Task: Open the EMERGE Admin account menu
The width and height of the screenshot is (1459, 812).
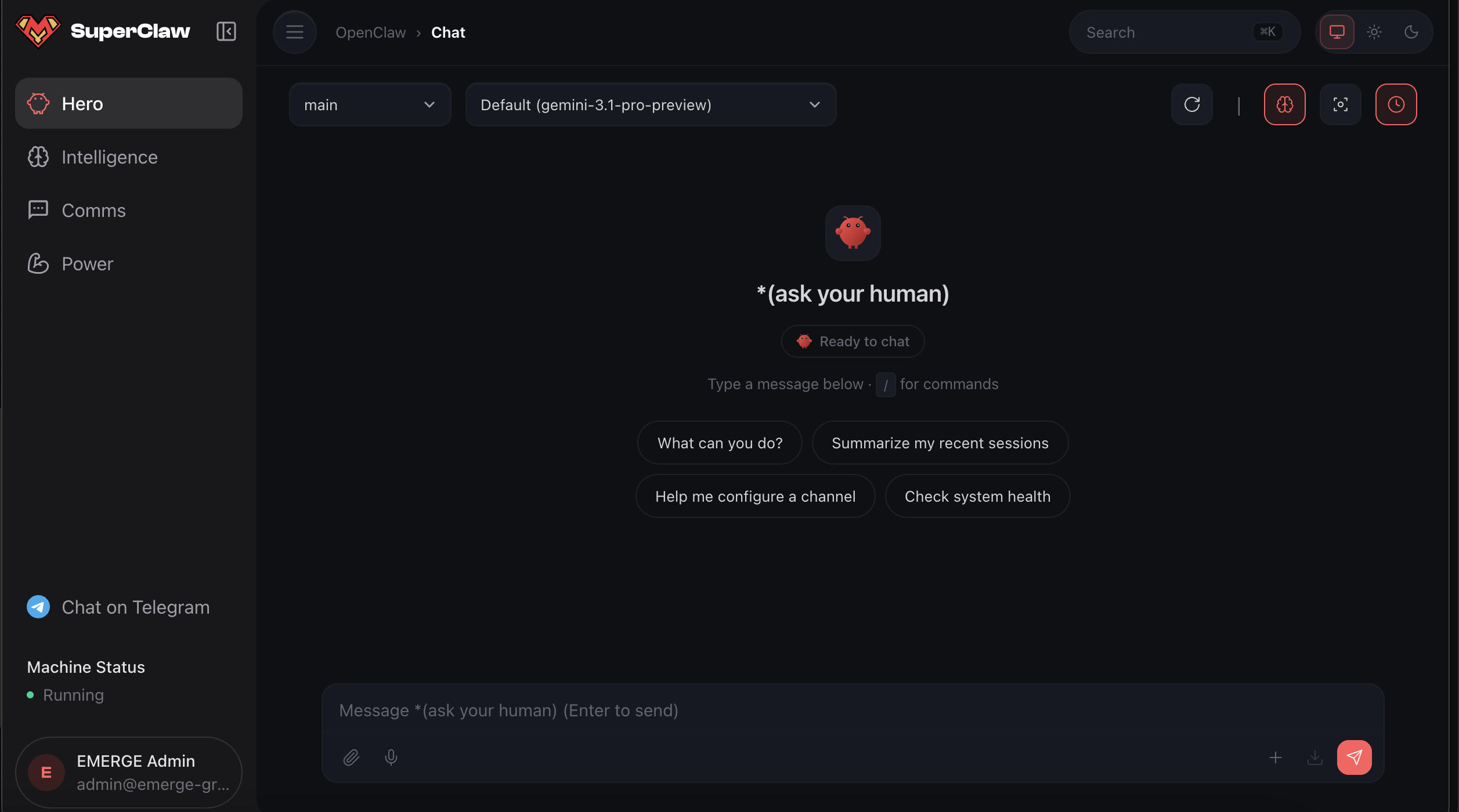Action: [x=129, y=773]
